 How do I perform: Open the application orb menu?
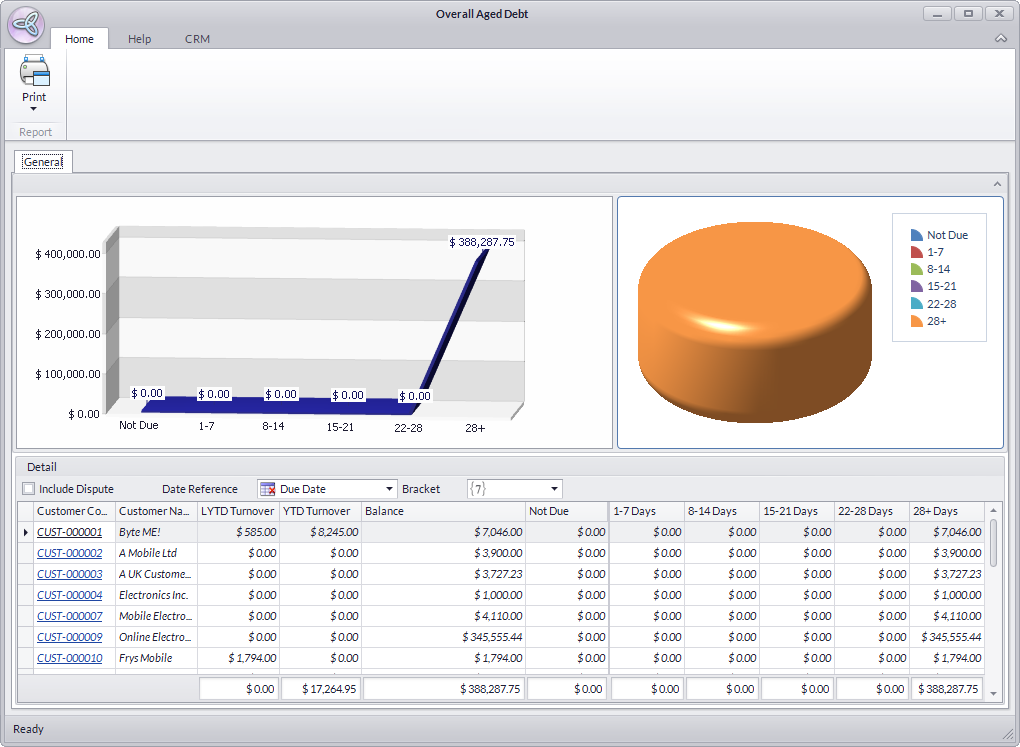pos(25,25)
